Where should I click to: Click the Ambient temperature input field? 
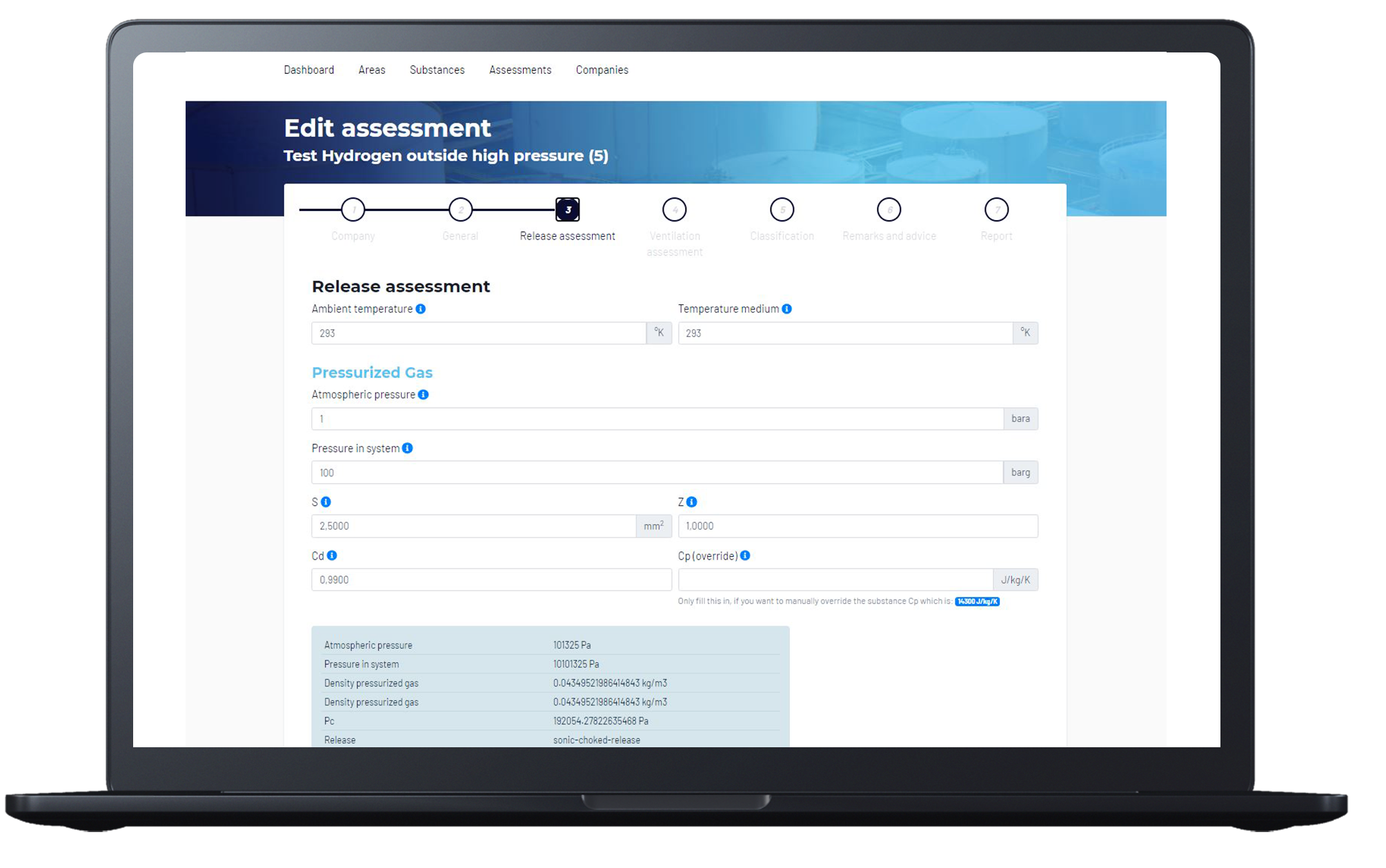tap(479, 333)
